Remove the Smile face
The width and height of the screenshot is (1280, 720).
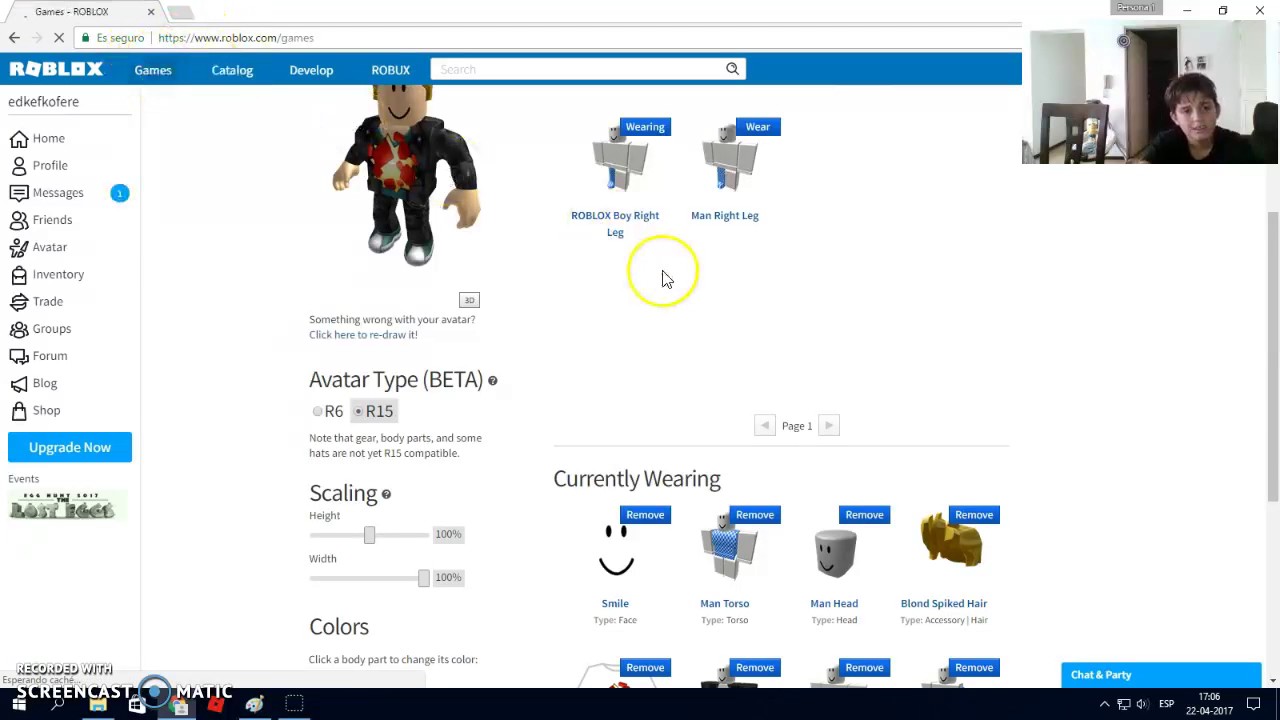click(x=645, y=515)
